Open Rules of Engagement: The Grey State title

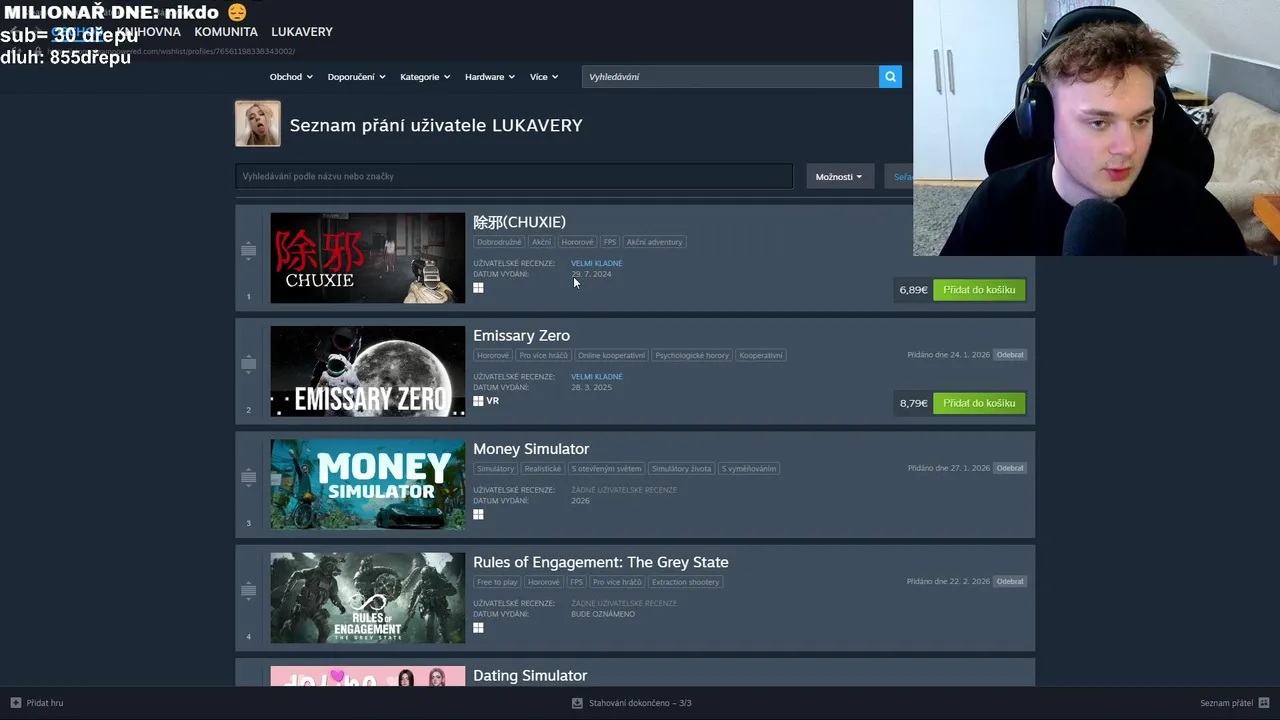pos(600,562)
